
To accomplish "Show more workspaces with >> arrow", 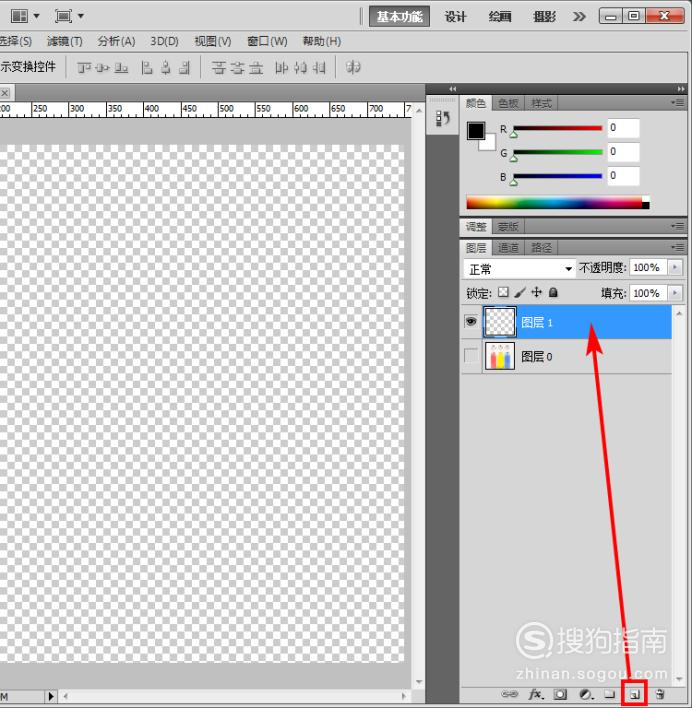I will pyautogui.click(x=579, y=17).
